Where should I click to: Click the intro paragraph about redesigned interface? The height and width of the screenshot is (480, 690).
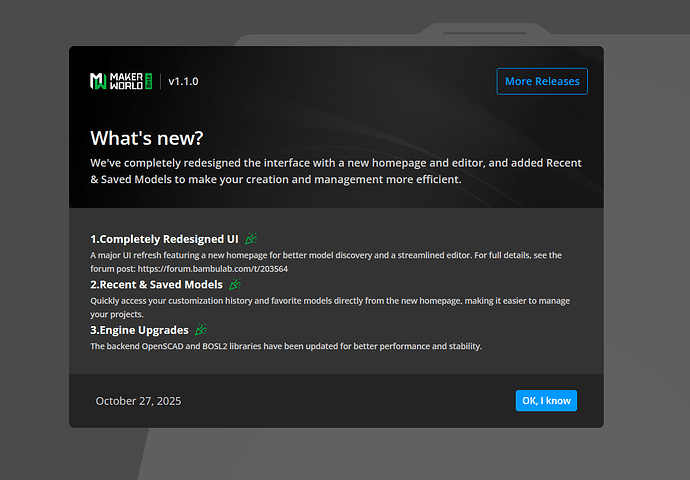336,171
